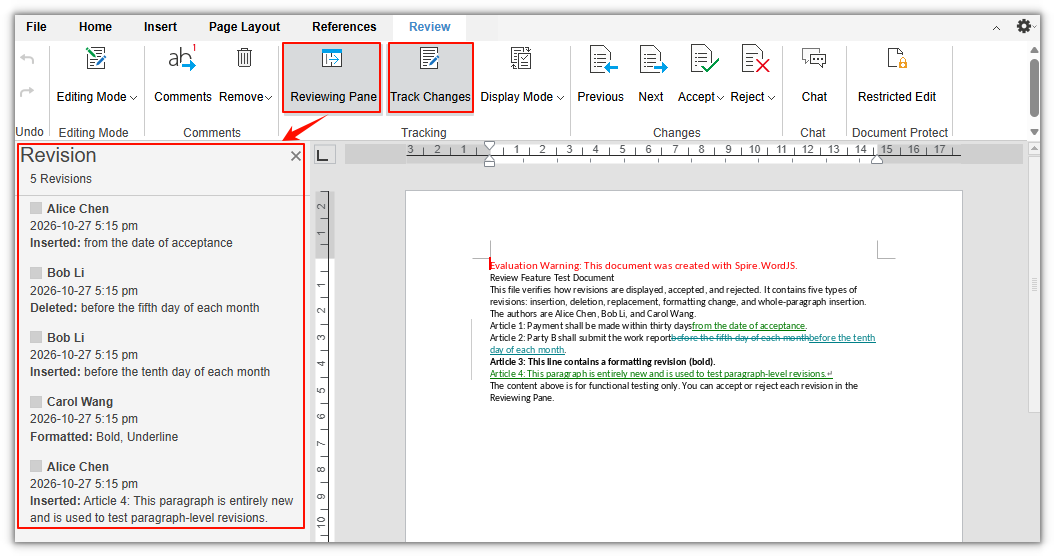The image size is (1055, 557).
Task: Click the Accept change icon
Action: click(704, 59)
